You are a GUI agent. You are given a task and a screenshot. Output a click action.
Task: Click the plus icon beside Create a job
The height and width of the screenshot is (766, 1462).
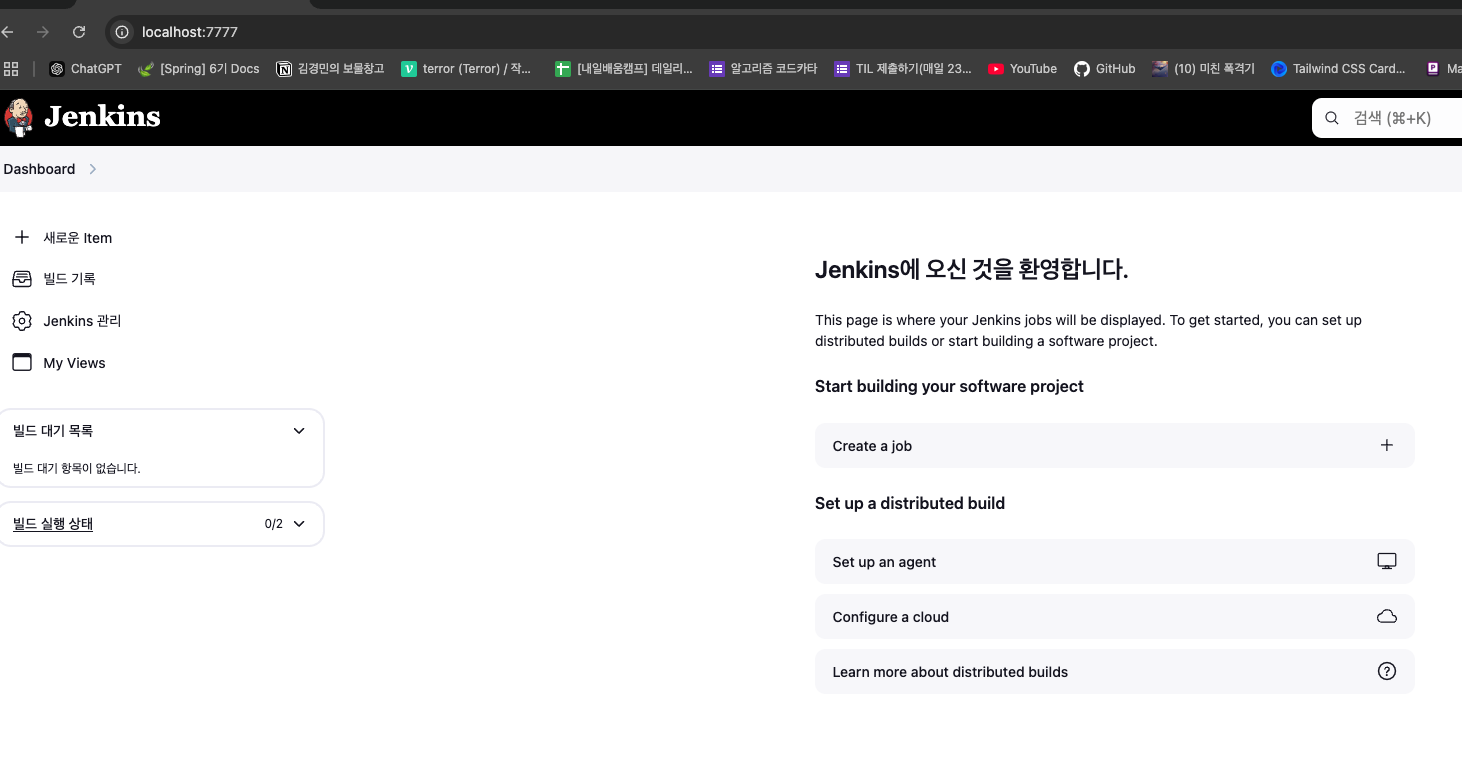coord(1387,445)
